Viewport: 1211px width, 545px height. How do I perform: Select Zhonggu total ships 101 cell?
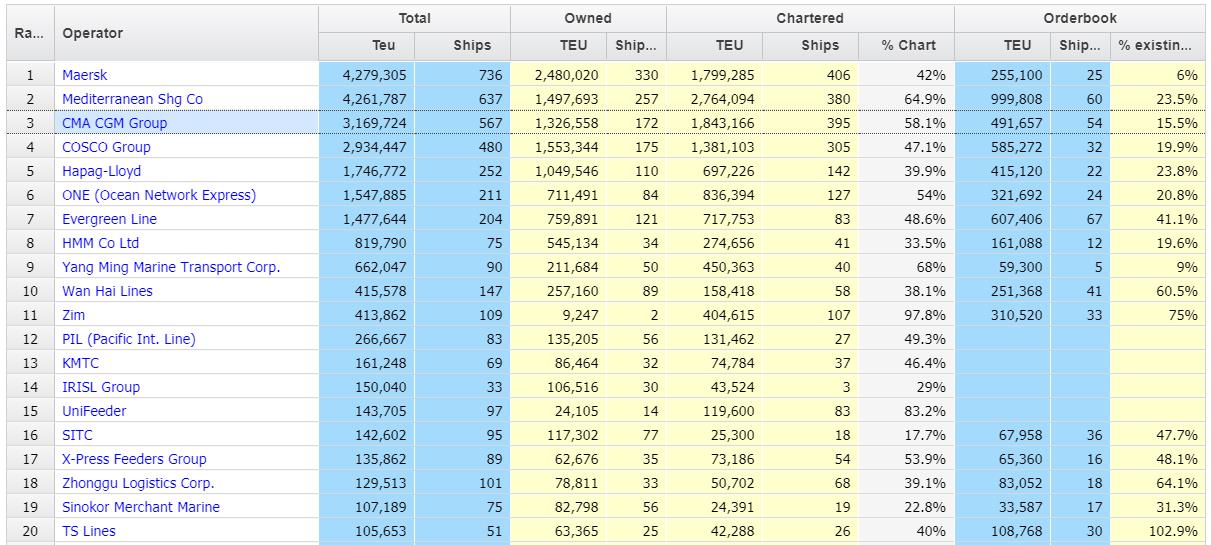(462, 483)
